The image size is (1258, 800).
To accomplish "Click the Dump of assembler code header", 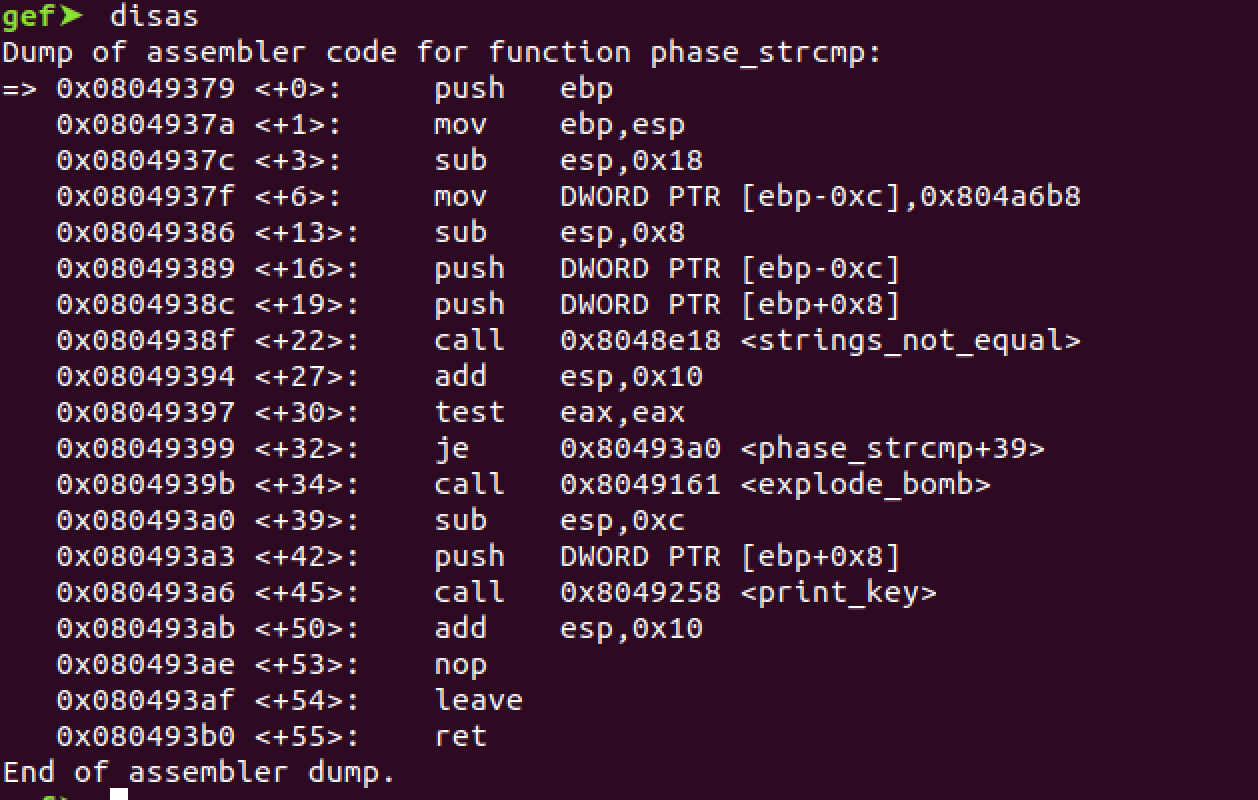I will pos(442,53).
